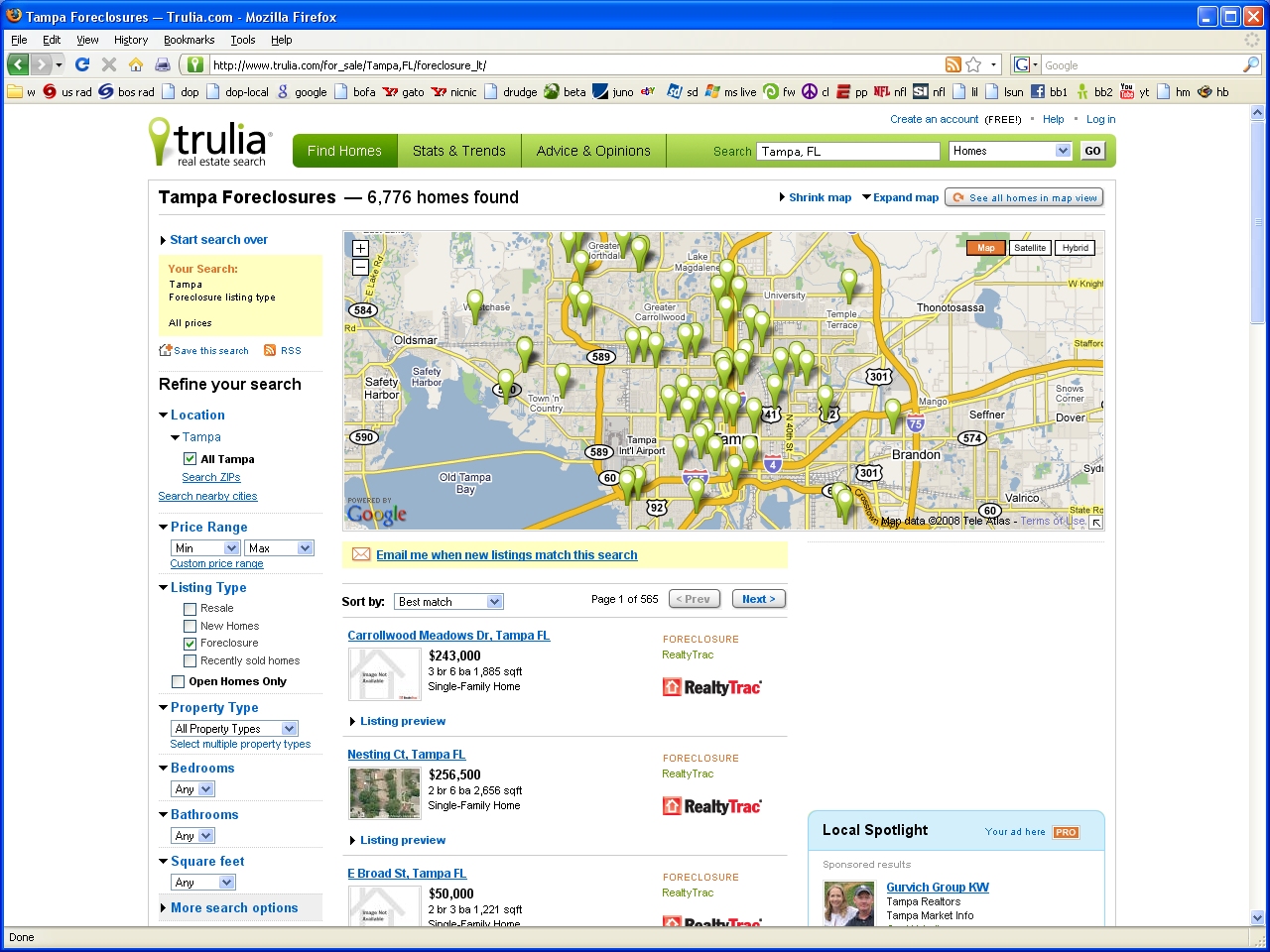1270x952 pixels.
Task: Click the GO search button
Action: (x=1092, y=151)
